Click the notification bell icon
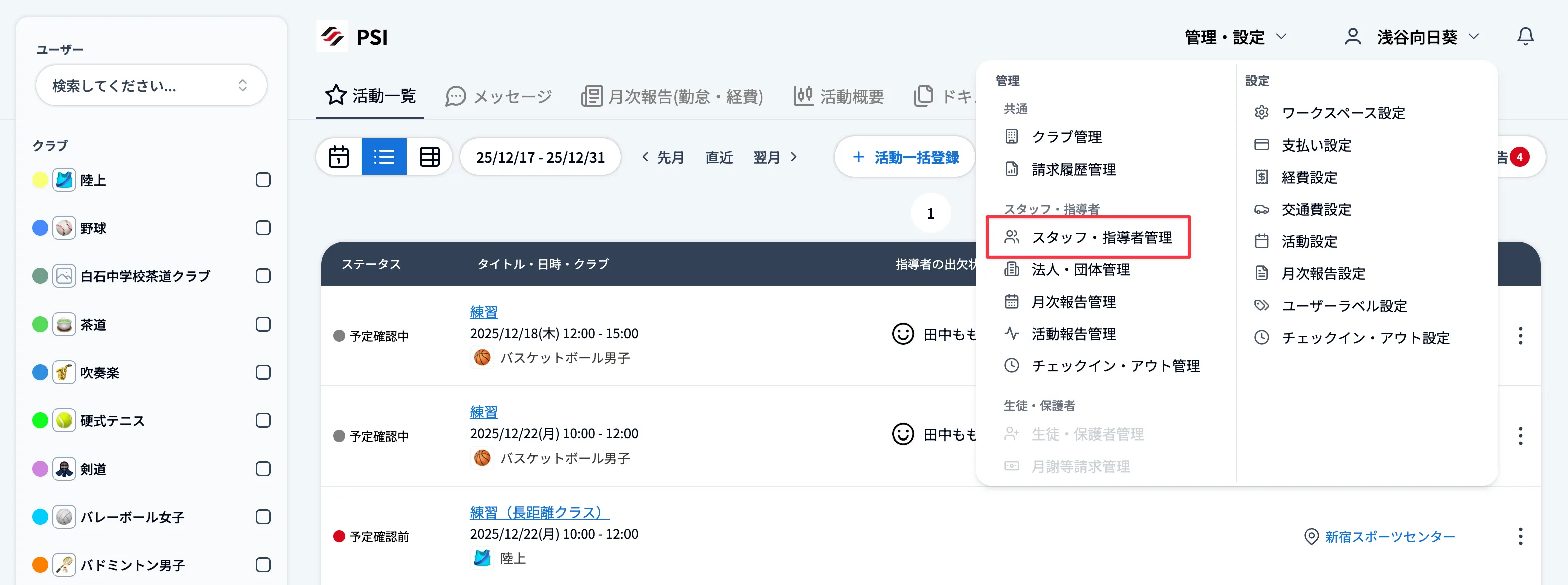Screen dimensions: 1568x585 click(x=1525, y=36)
